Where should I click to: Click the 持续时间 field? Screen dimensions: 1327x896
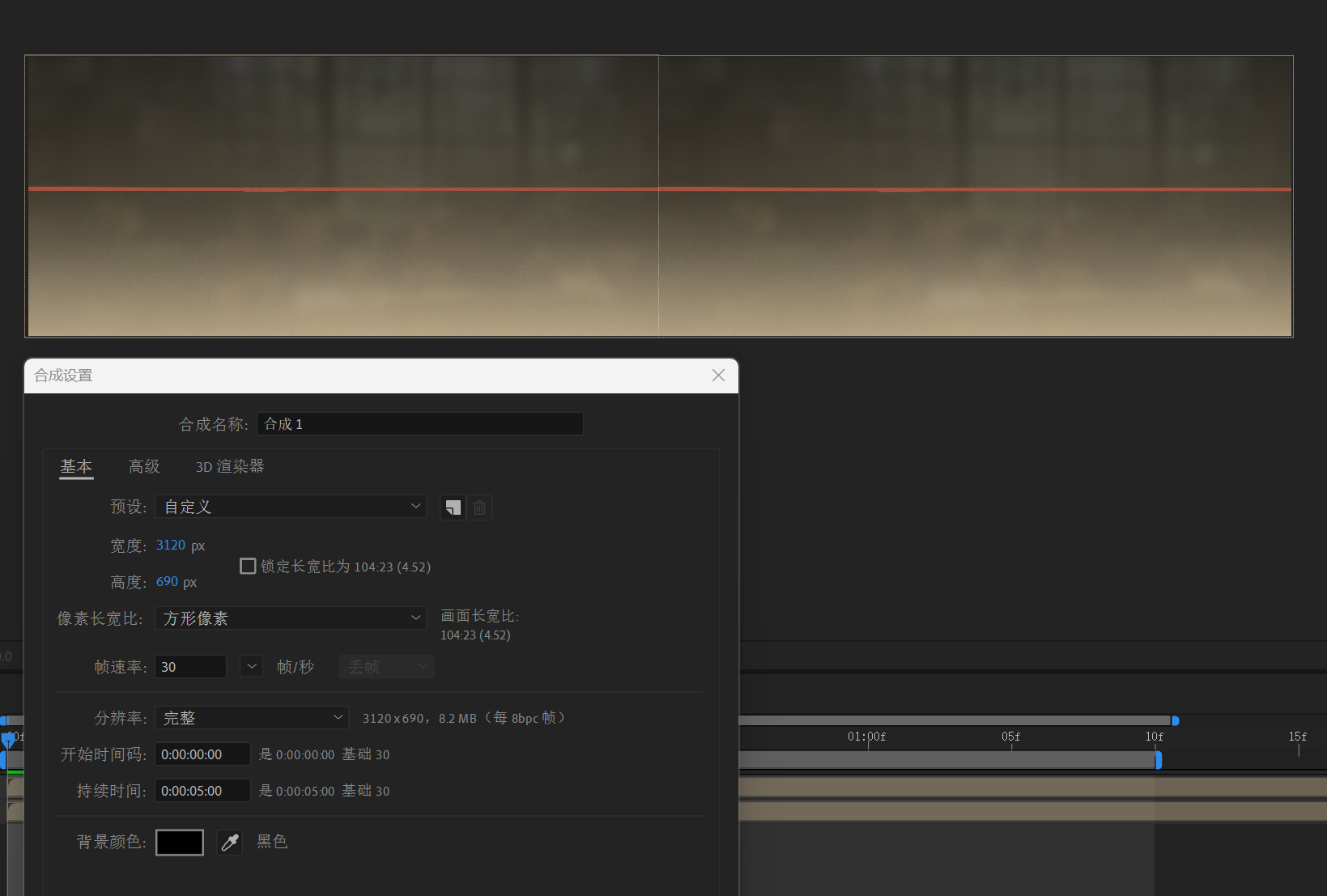coord(202,791)
